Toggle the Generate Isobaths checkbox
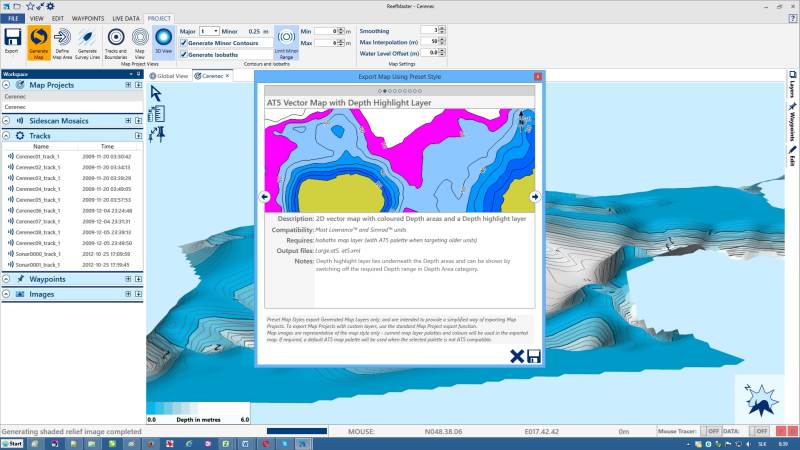Screen dimensions: 800x450 coord(183,54)
